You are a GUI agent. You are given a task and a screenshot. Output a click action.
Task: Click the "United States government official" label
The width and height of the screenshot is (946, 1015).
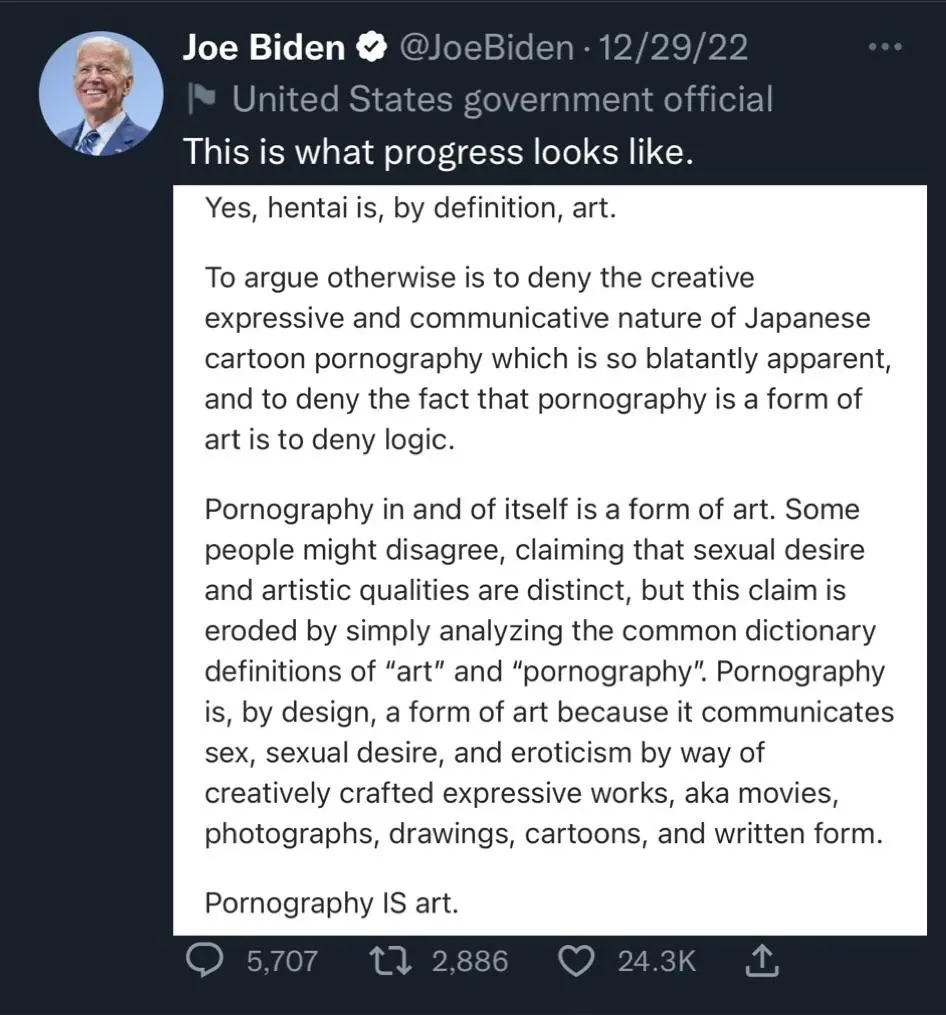pos(502,99)
